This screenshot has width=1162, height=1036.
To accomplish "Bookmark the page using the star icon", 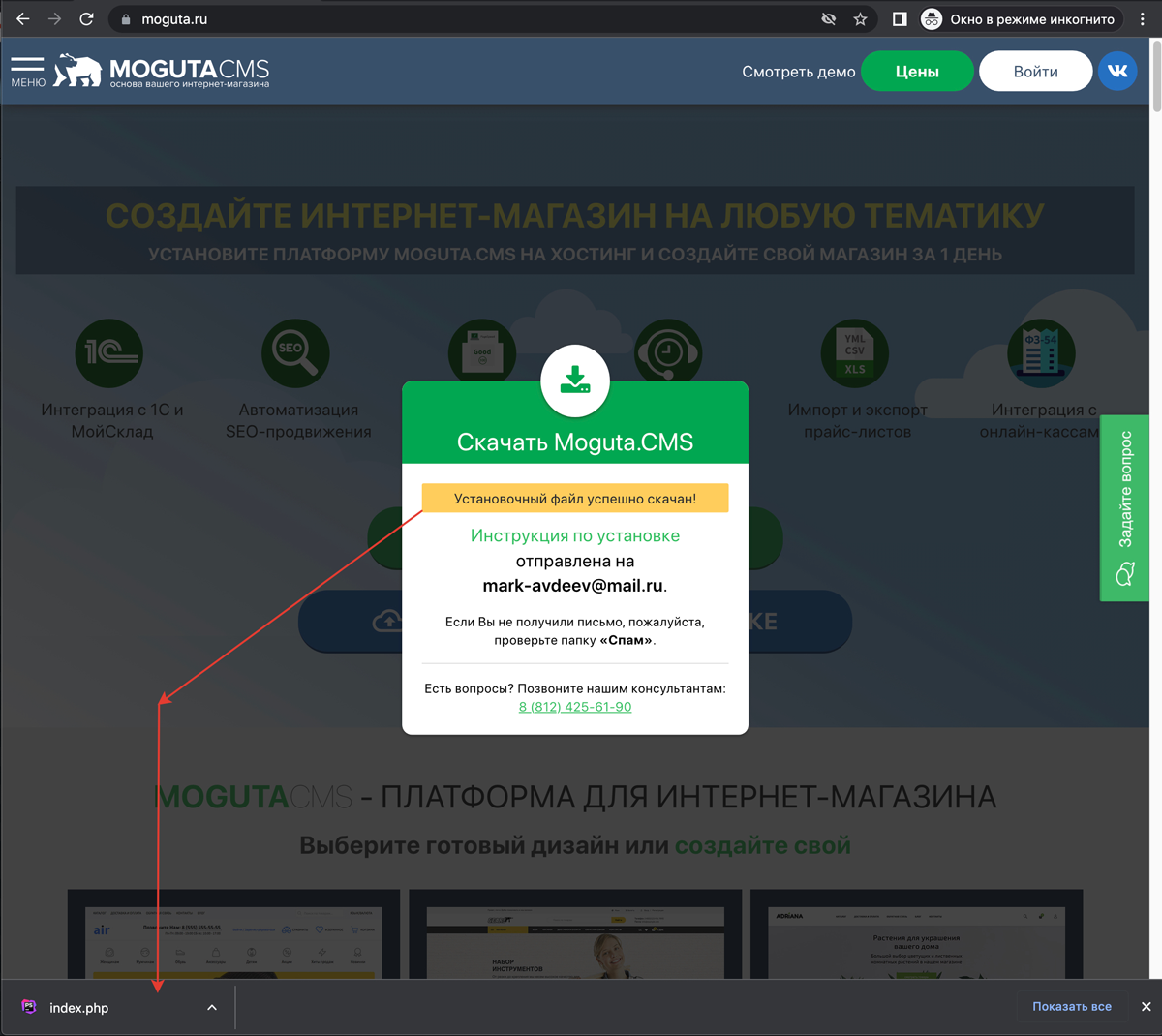I will [x=860, y=17].
